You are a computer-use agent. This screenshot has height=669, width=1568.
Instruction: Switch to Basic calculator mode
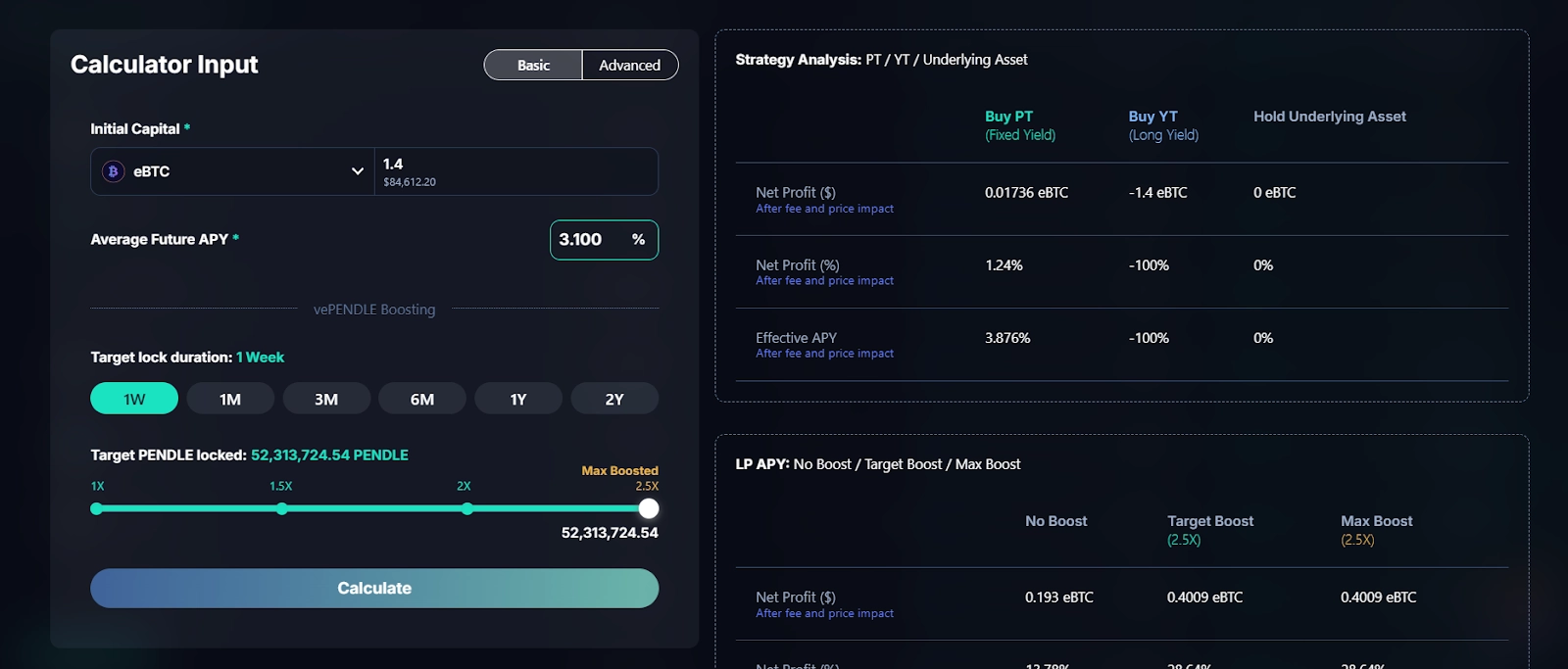(533, 65)
